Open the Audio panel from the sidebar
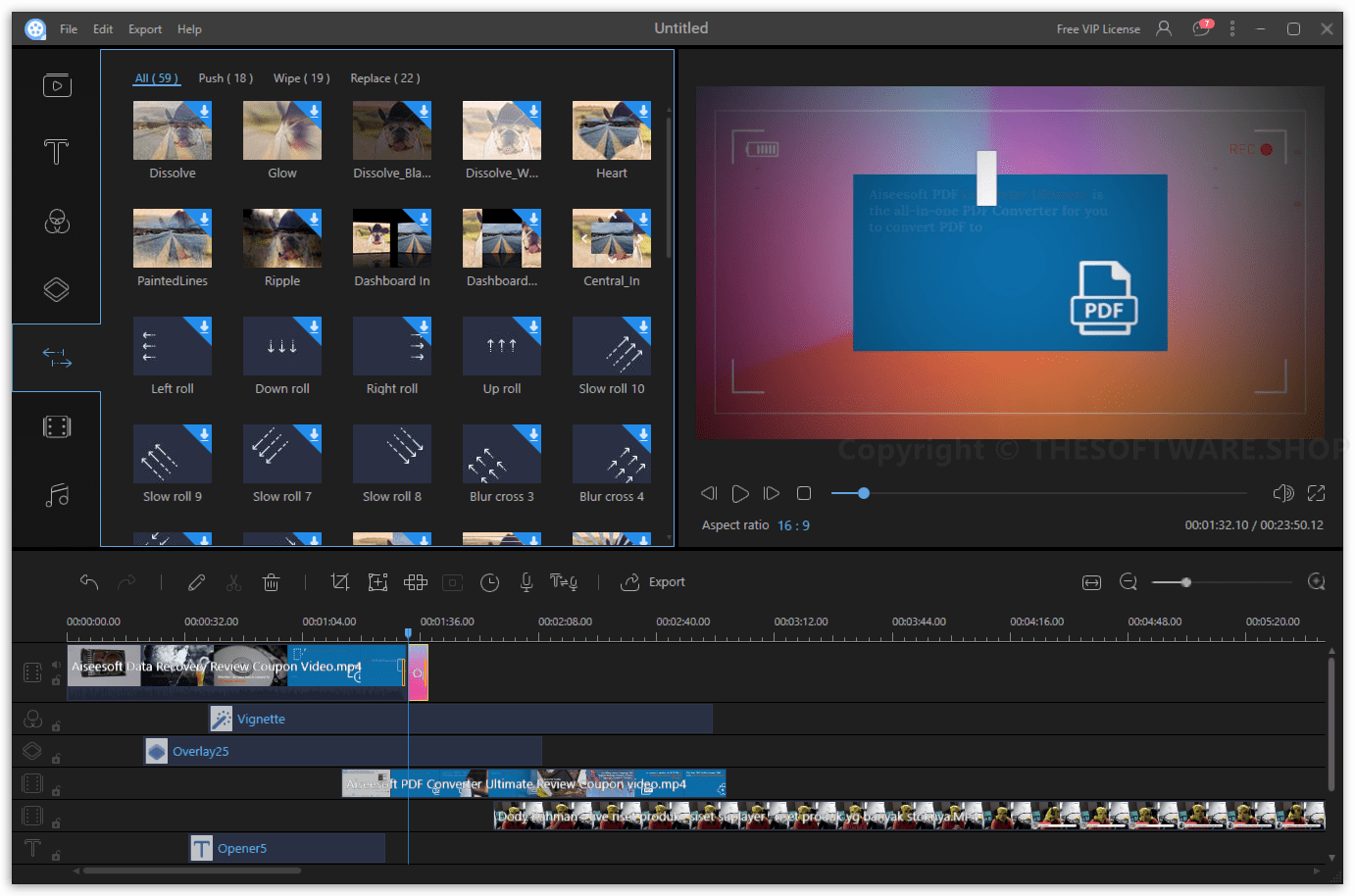 tap(57, 496)
